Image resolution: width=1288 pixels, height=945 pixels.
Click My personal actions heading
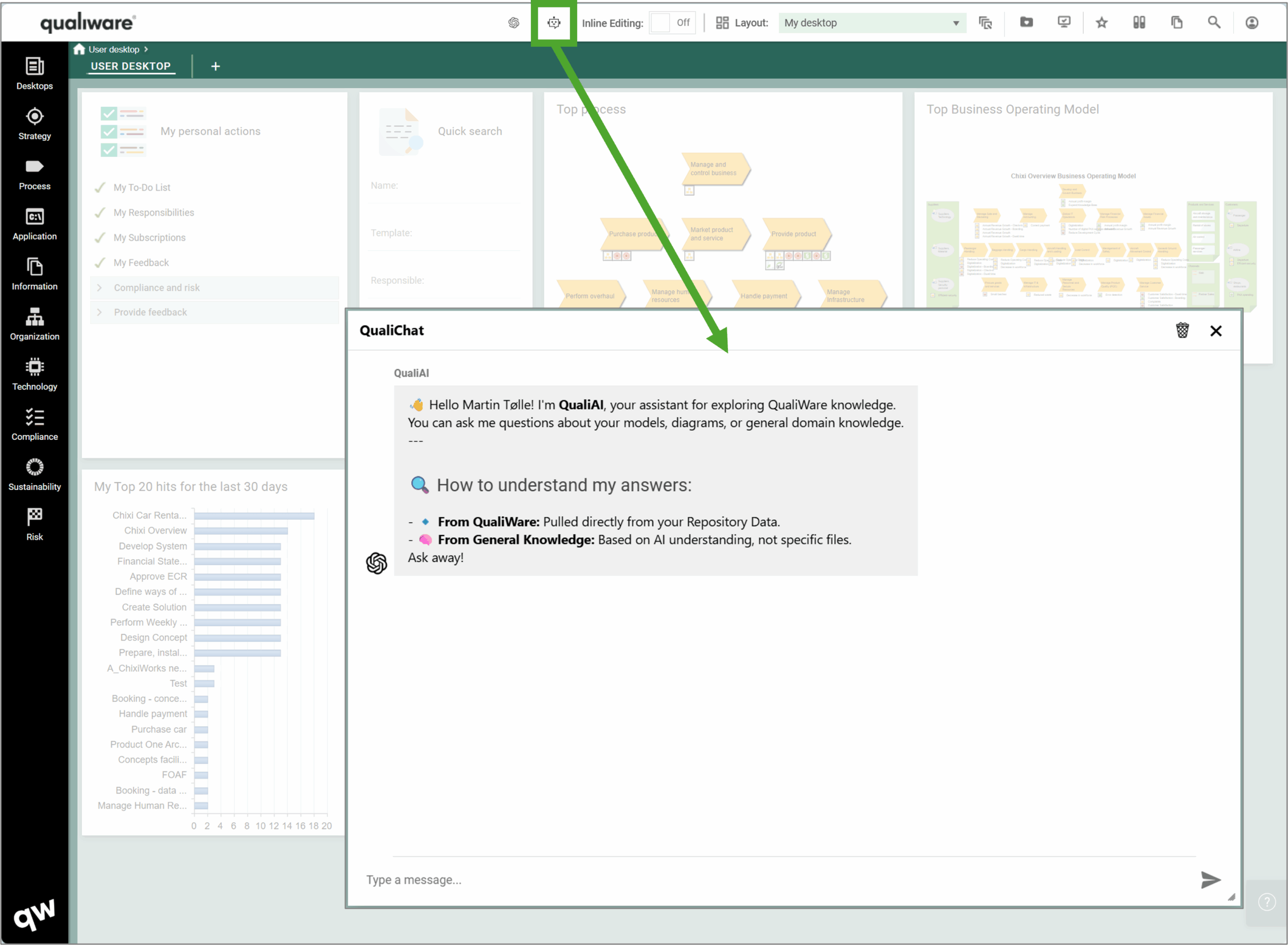210,131
